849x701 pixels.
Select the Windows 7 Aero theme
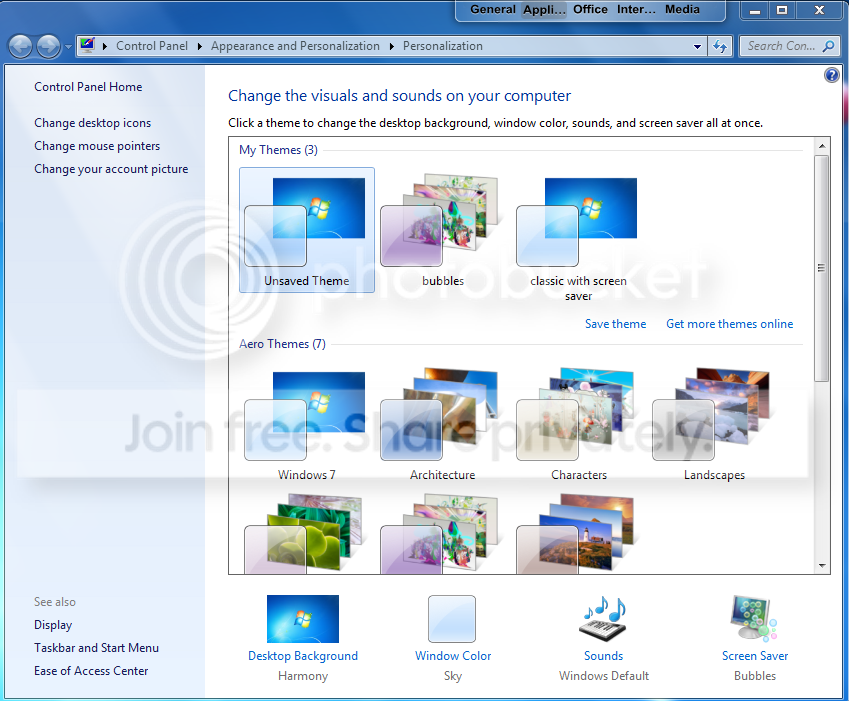point(306,424)
